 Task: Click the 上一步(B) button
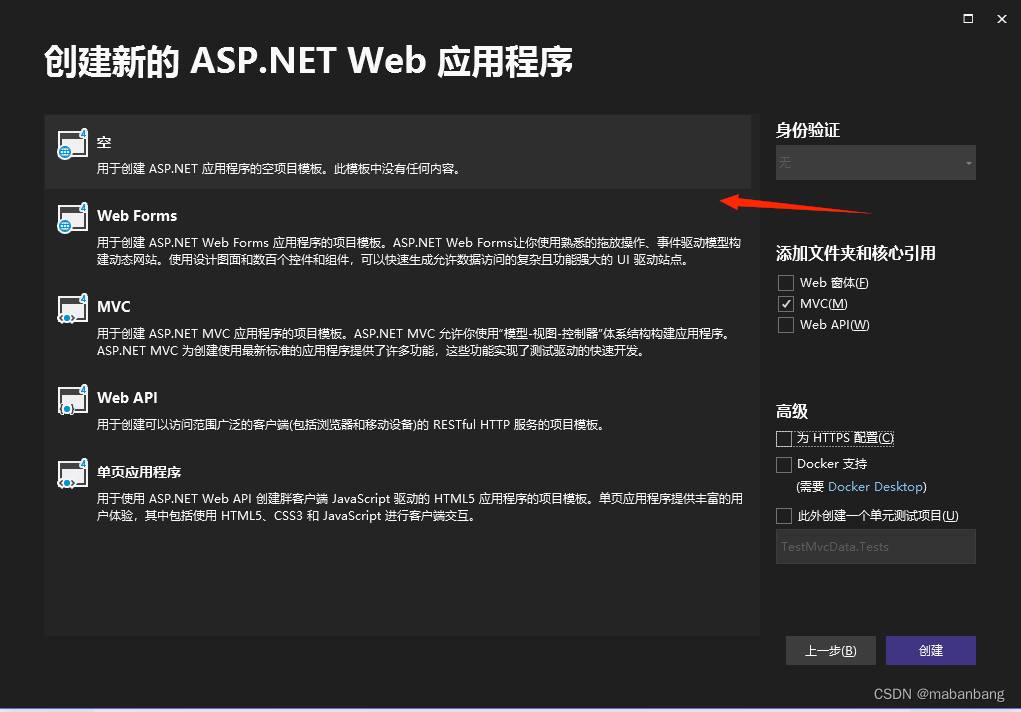click(831, 650)
